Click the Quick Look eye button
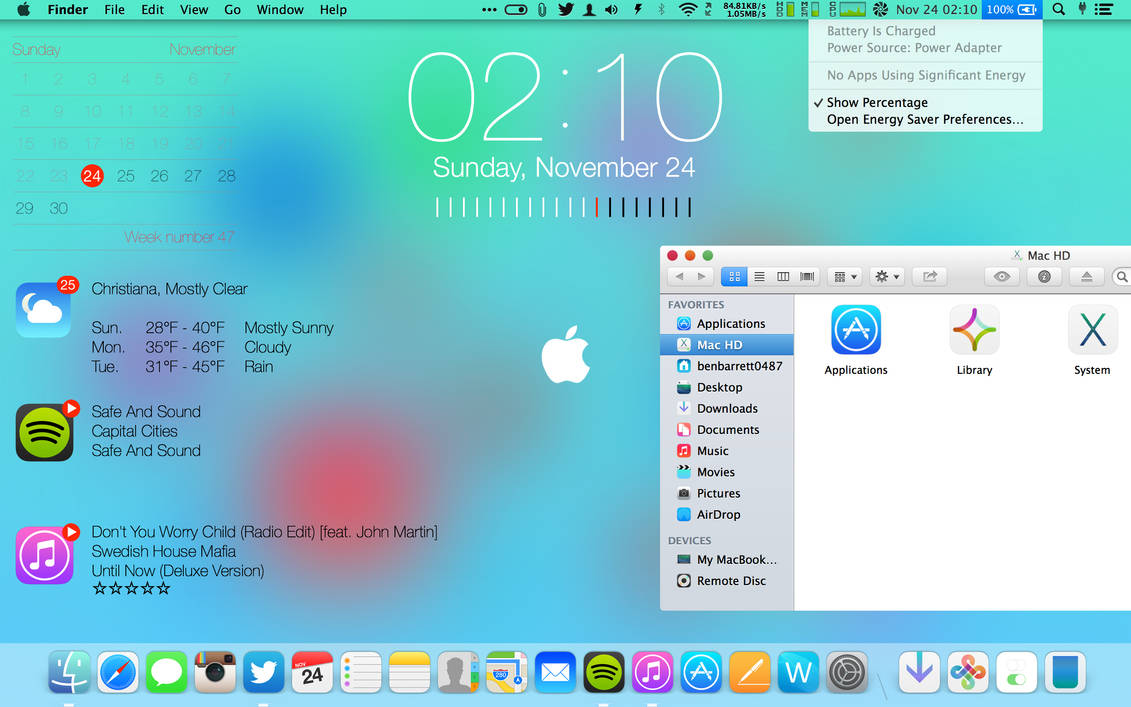 point(1002,276)
